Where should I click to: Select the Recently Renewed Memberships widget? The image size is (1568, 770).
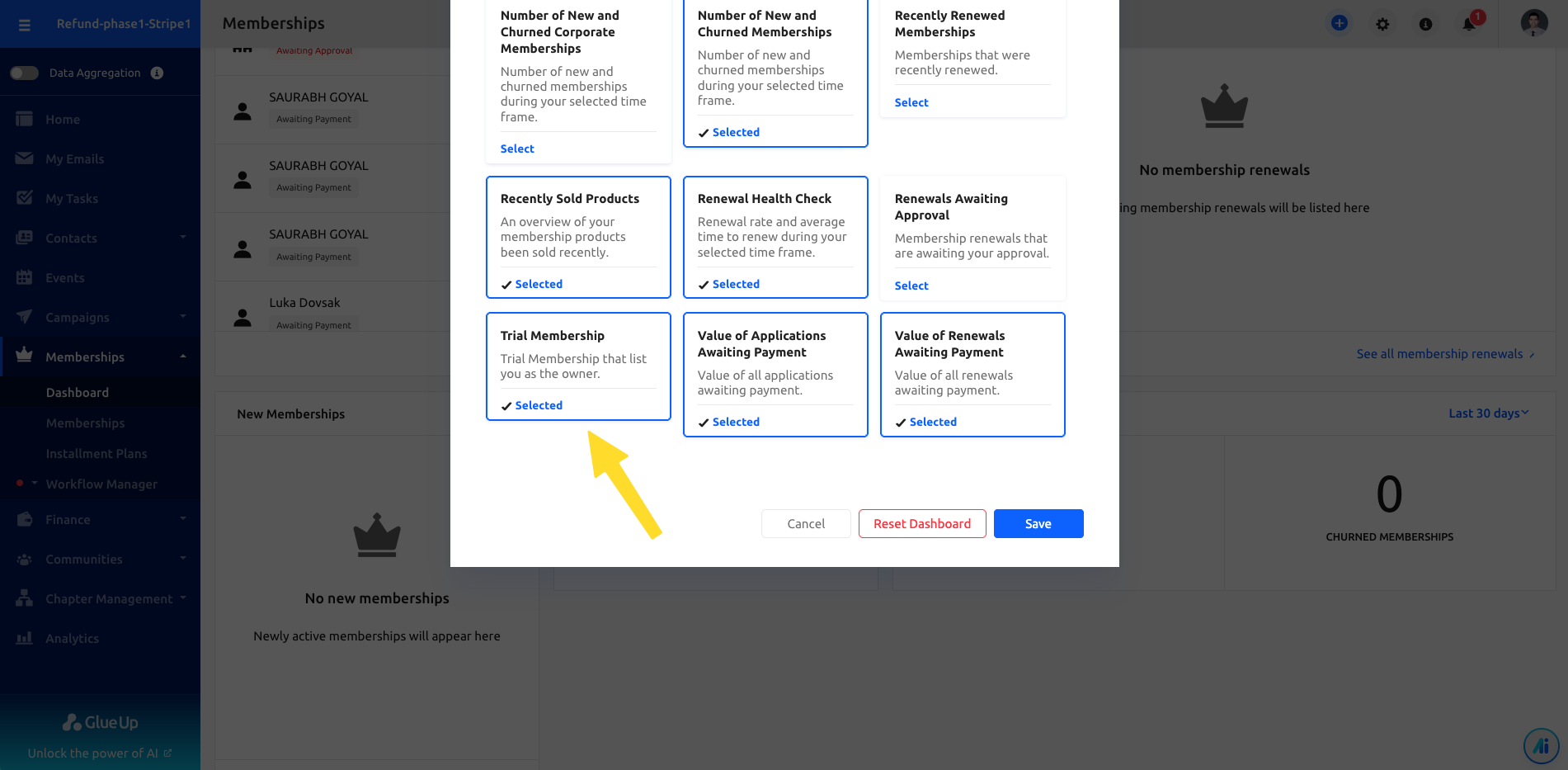click(x=911, y=102)
